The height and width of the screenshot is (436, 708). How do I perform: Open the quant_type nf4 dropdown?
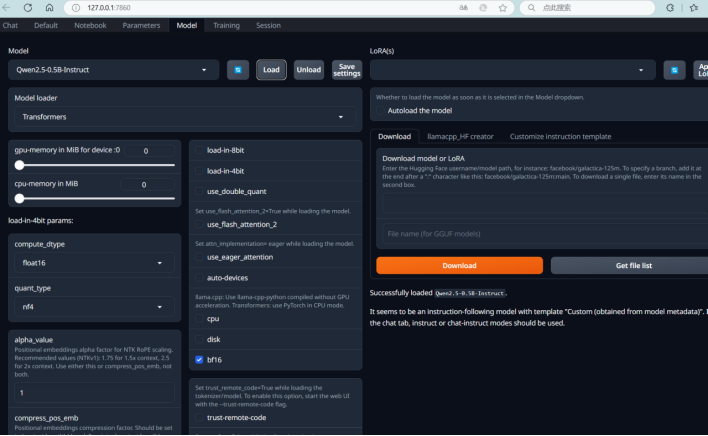click(94, 306)
